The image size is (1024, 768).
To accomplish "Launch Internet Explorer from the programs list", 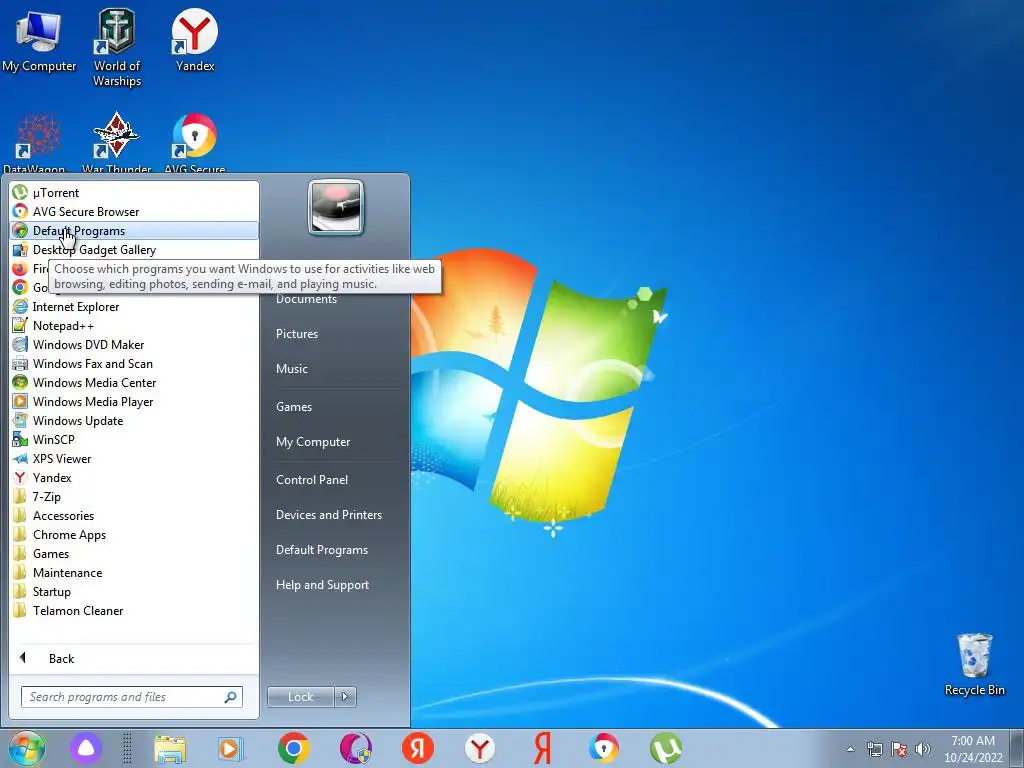I will (x=134, y=306).
